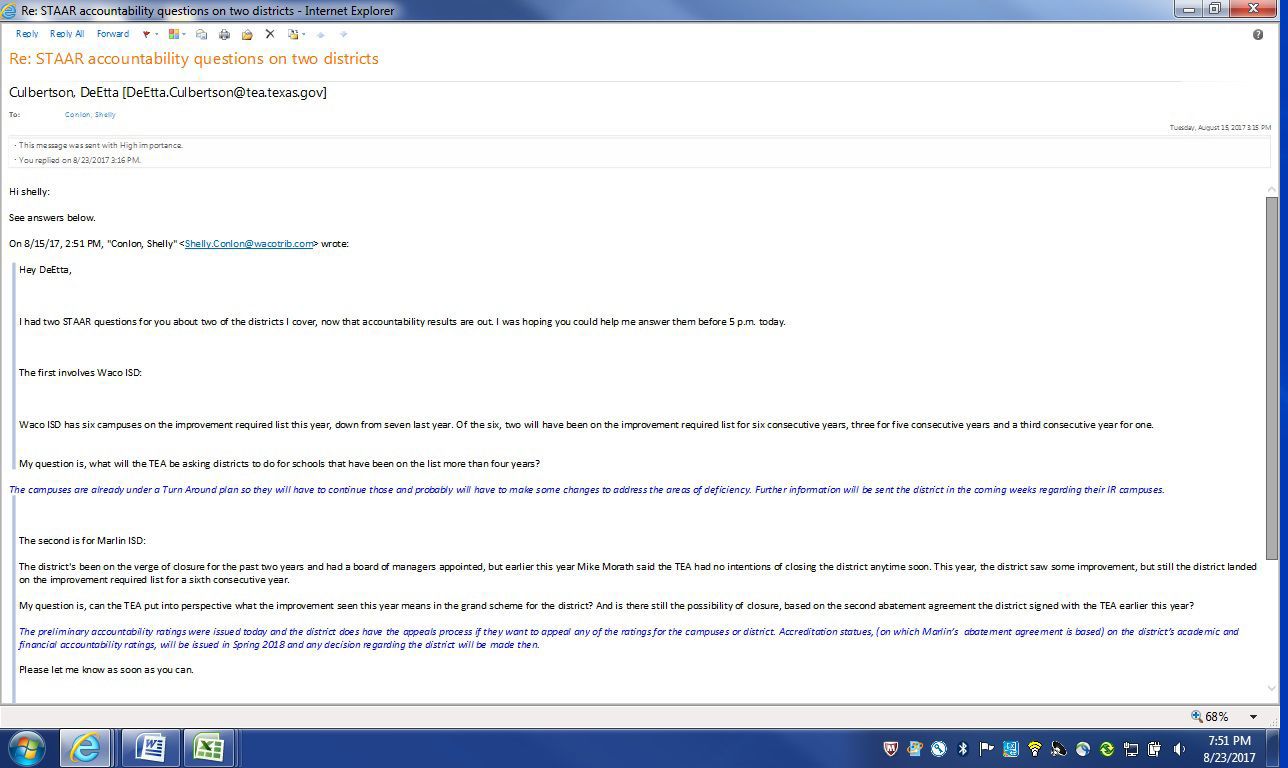Delete the message with the X icon
The width and height of the screenshot is (1288, 768).
[x=270, y=34]
